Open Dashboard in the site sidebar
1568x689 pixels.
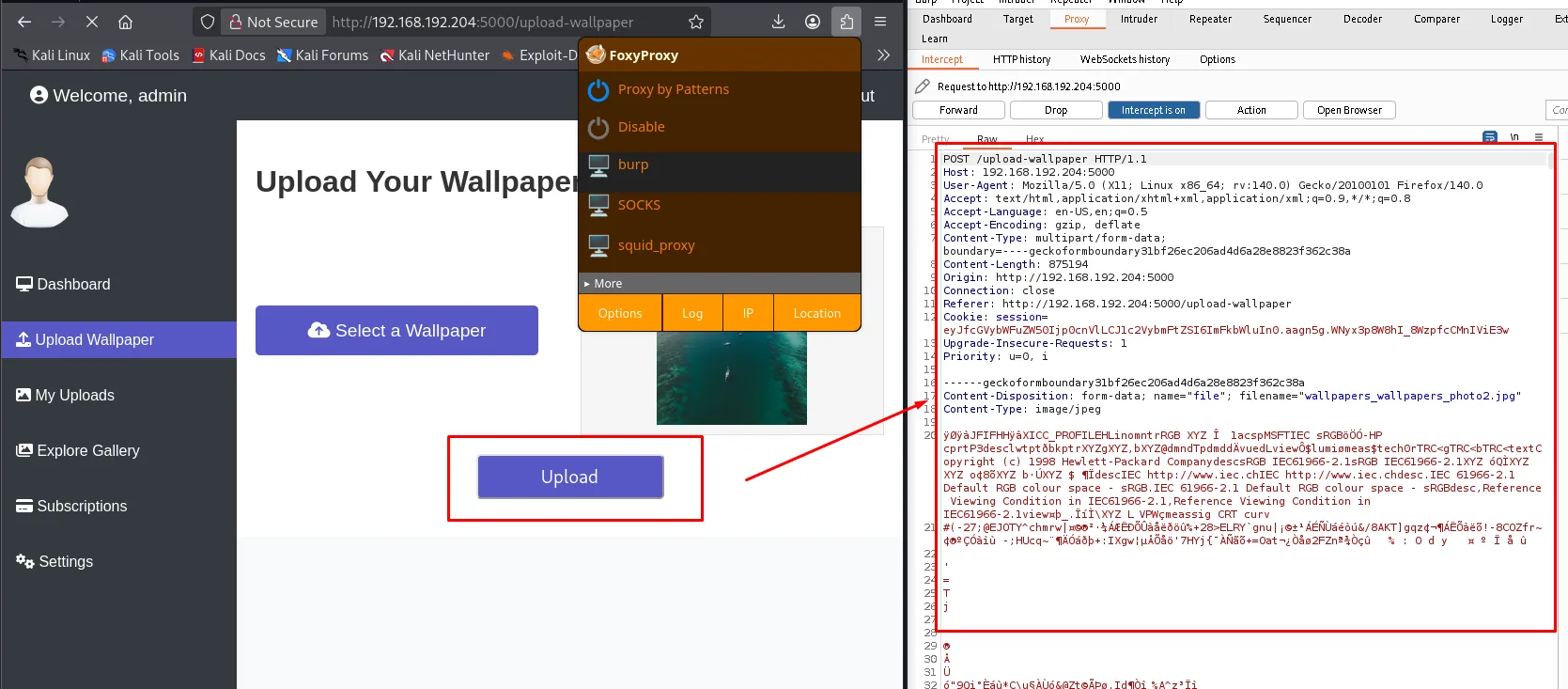pyautogui.click(x=118, y=284)
